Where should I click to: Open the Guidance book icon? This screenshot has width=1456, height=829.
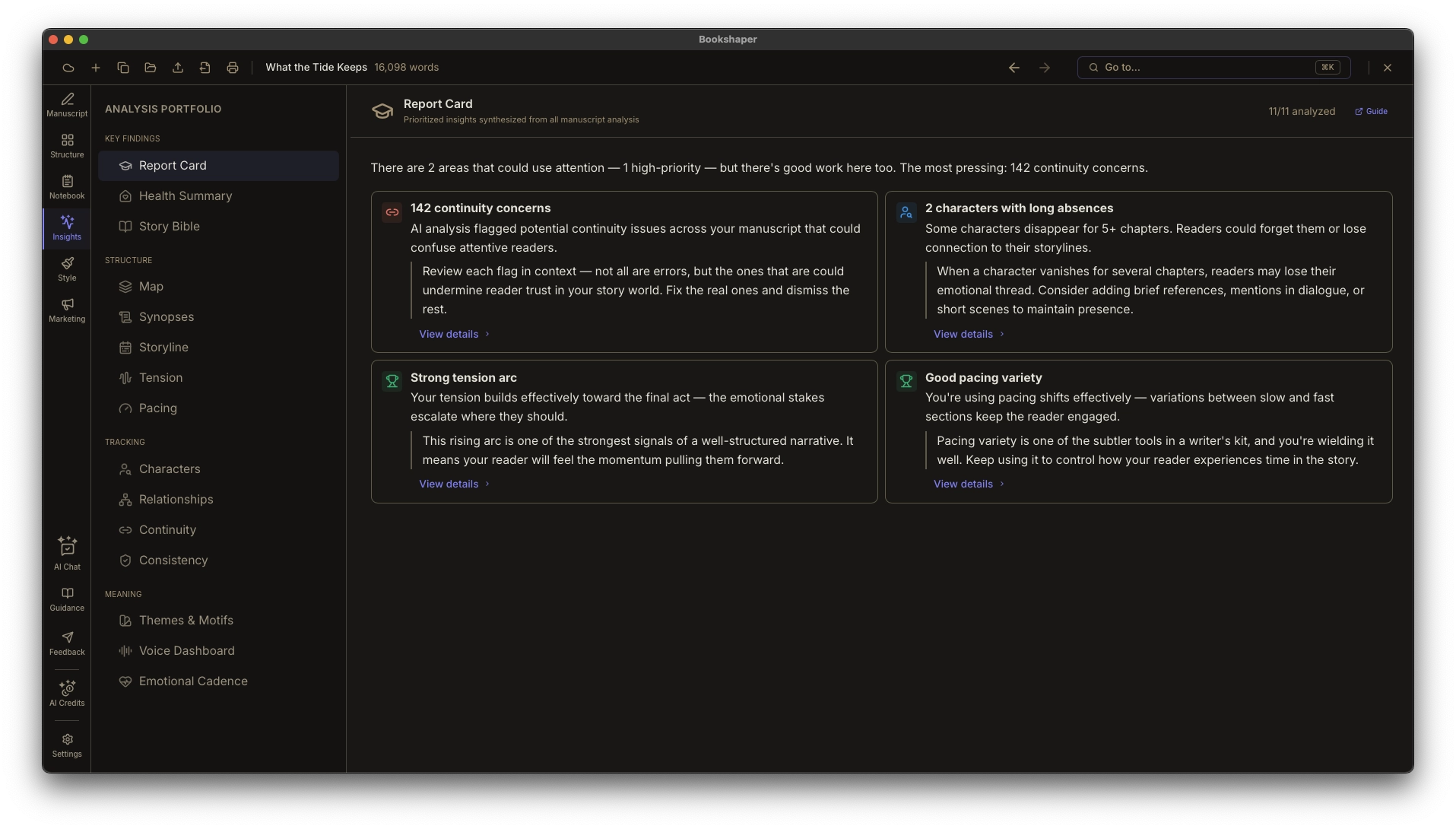pyautogui.click(x=67, y=599)
